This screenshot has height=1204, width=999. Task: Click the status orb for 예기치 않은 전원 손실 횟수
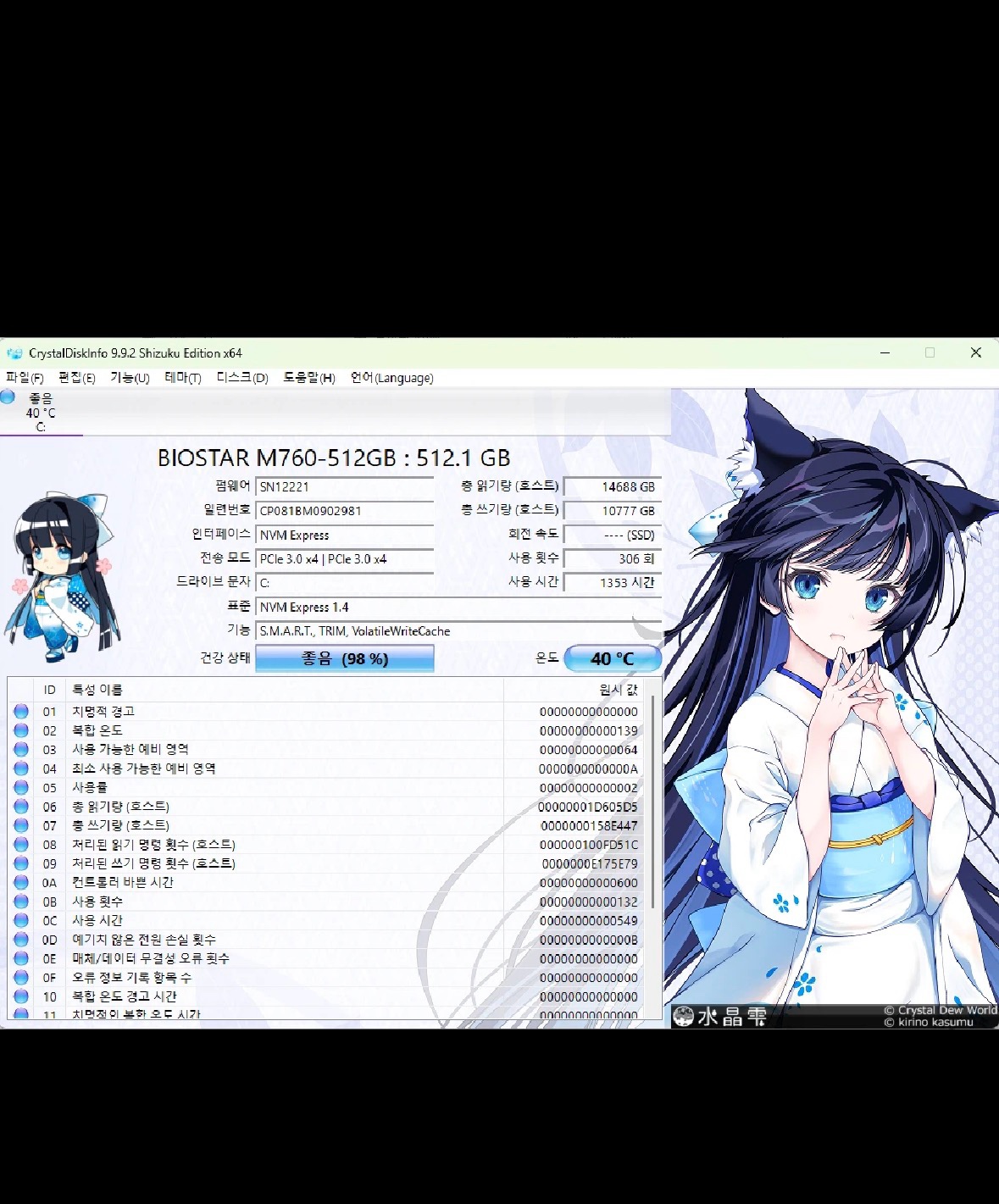pos(21,940)
